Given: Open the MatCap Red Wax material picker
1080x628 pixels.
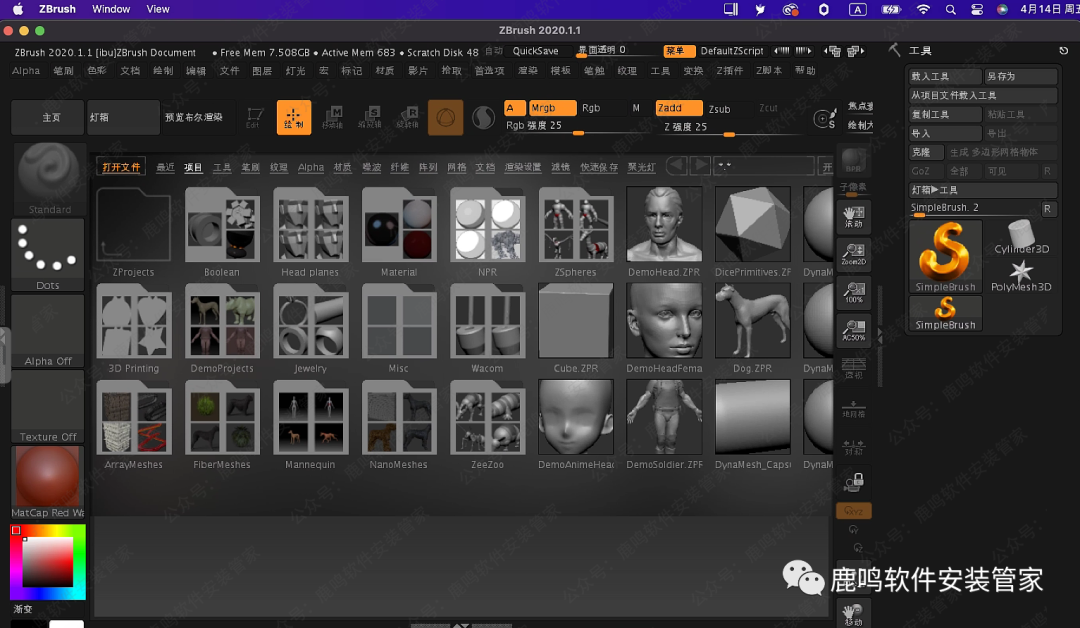Looking at the screenshot, I should [49, 481].
